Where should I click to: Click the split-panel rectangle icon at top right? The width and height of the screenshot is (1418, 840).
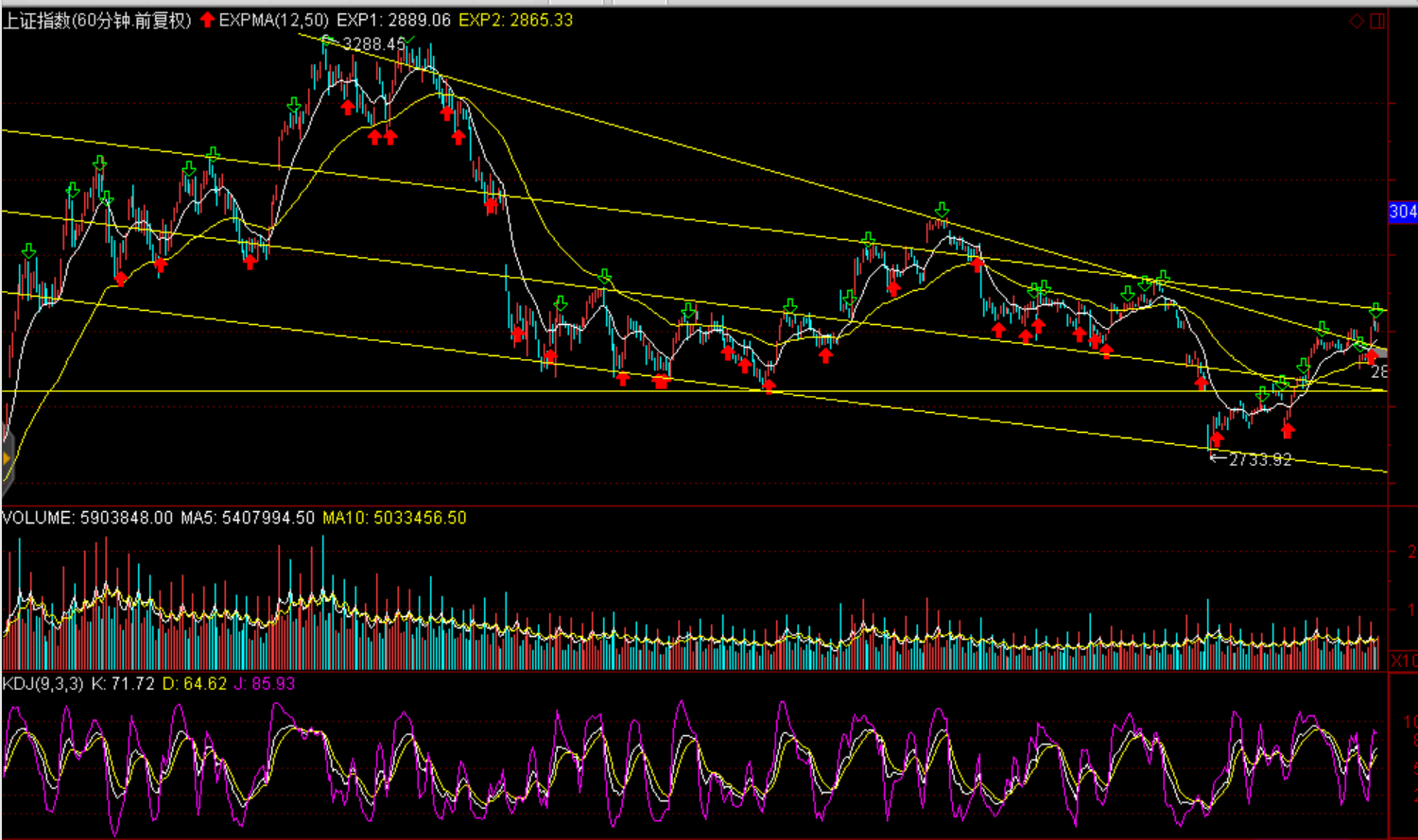(1377, 21)
